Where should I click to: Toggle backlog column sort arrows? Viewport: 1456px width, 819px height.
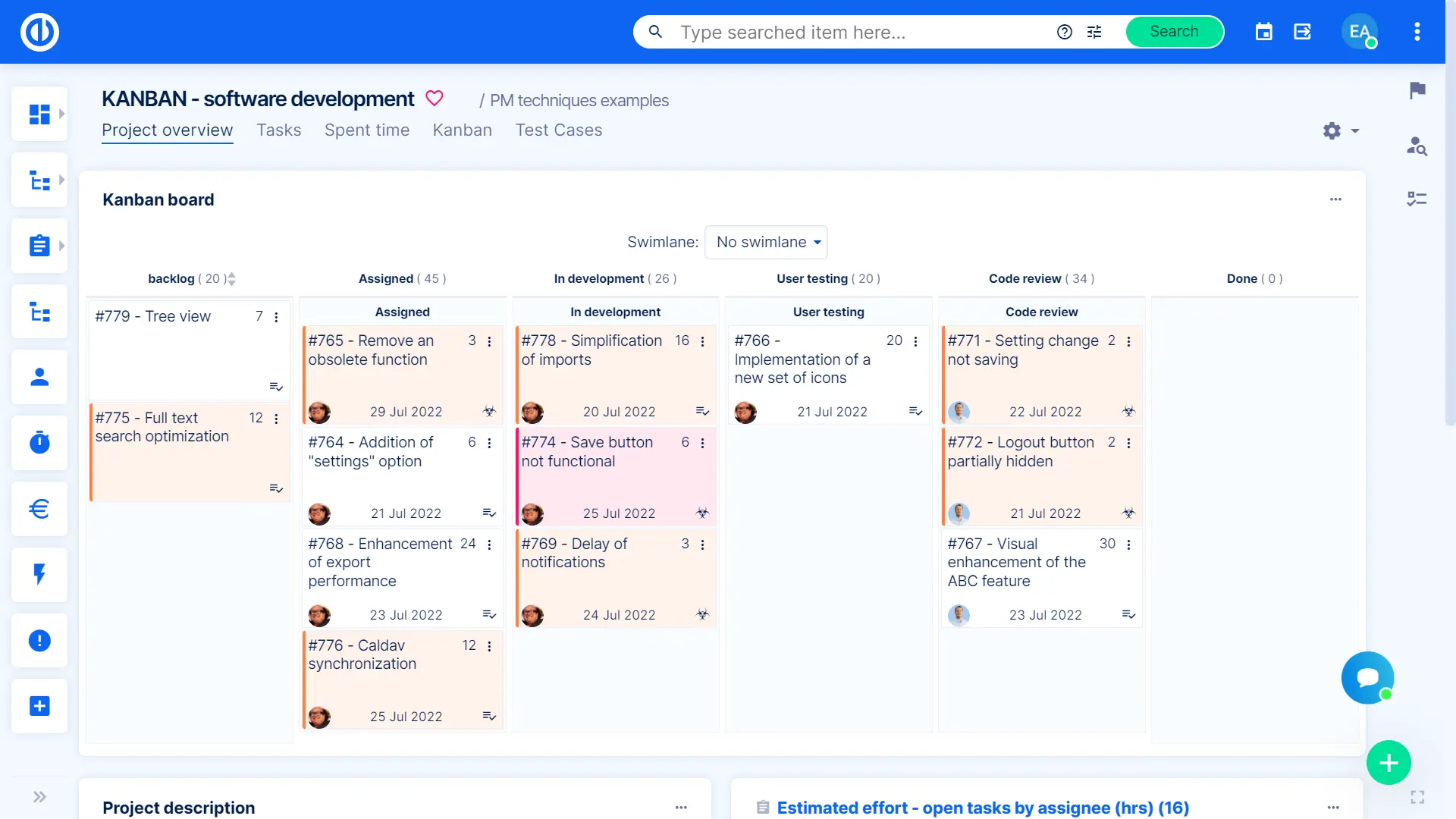(x=232, y=279)
